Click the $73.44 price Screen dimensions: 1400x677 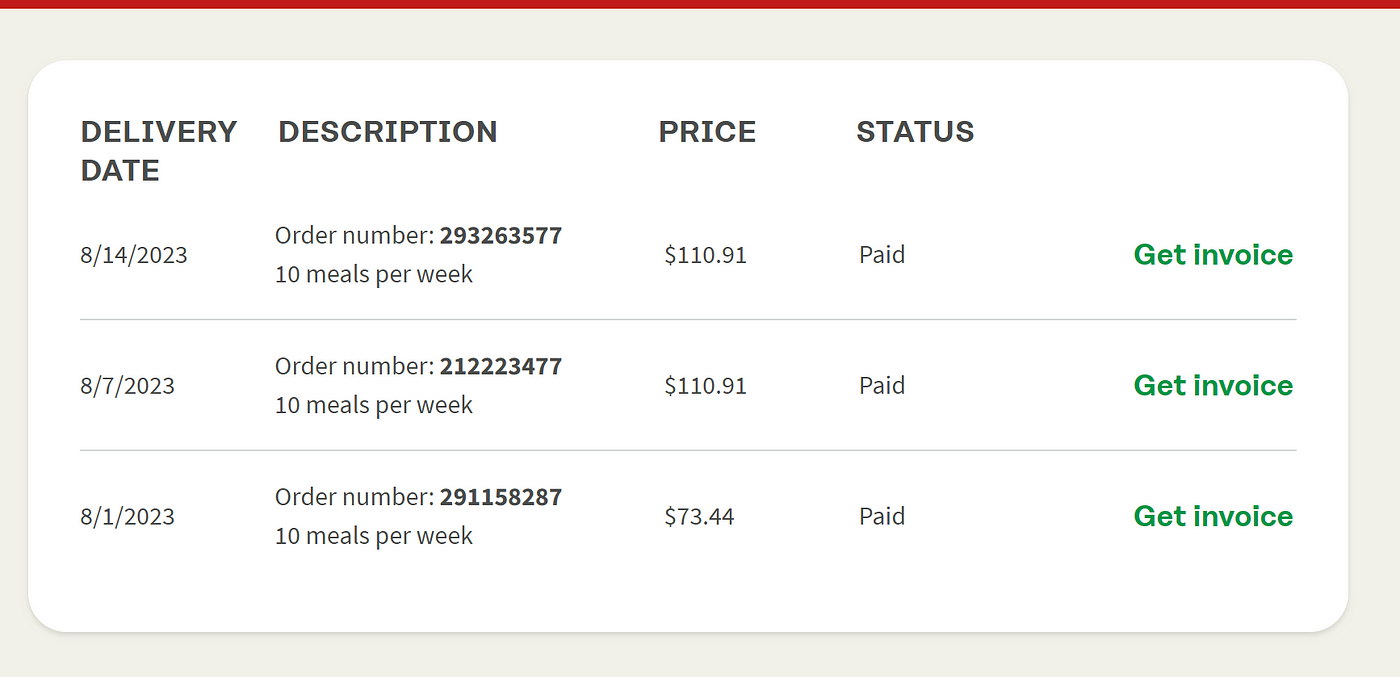(700, 517)
